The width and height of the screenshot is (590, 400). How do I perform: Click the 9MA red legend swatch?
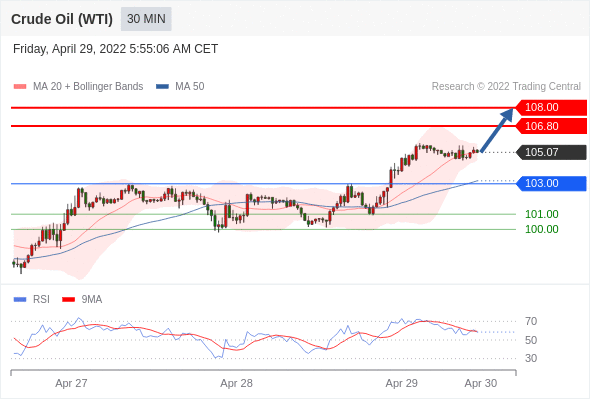68,300
